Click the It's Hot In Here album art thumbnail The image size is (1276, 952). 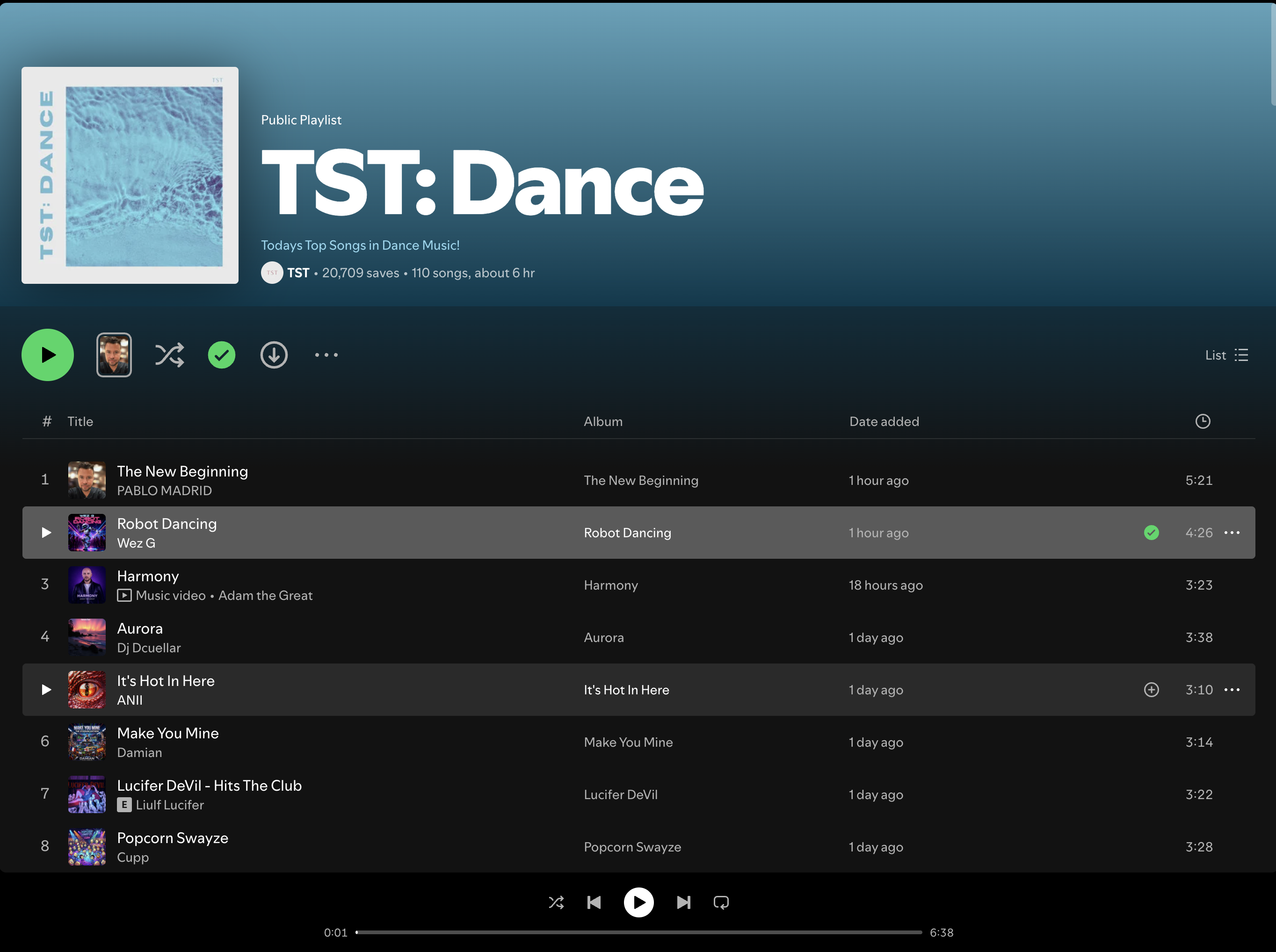[x=87, y=690]
